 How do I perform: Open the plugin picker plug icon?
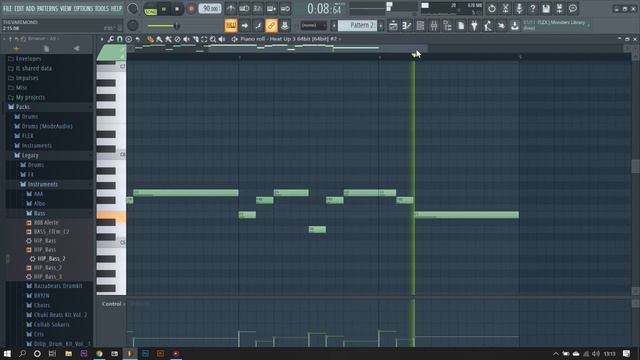tap(474, 26)
